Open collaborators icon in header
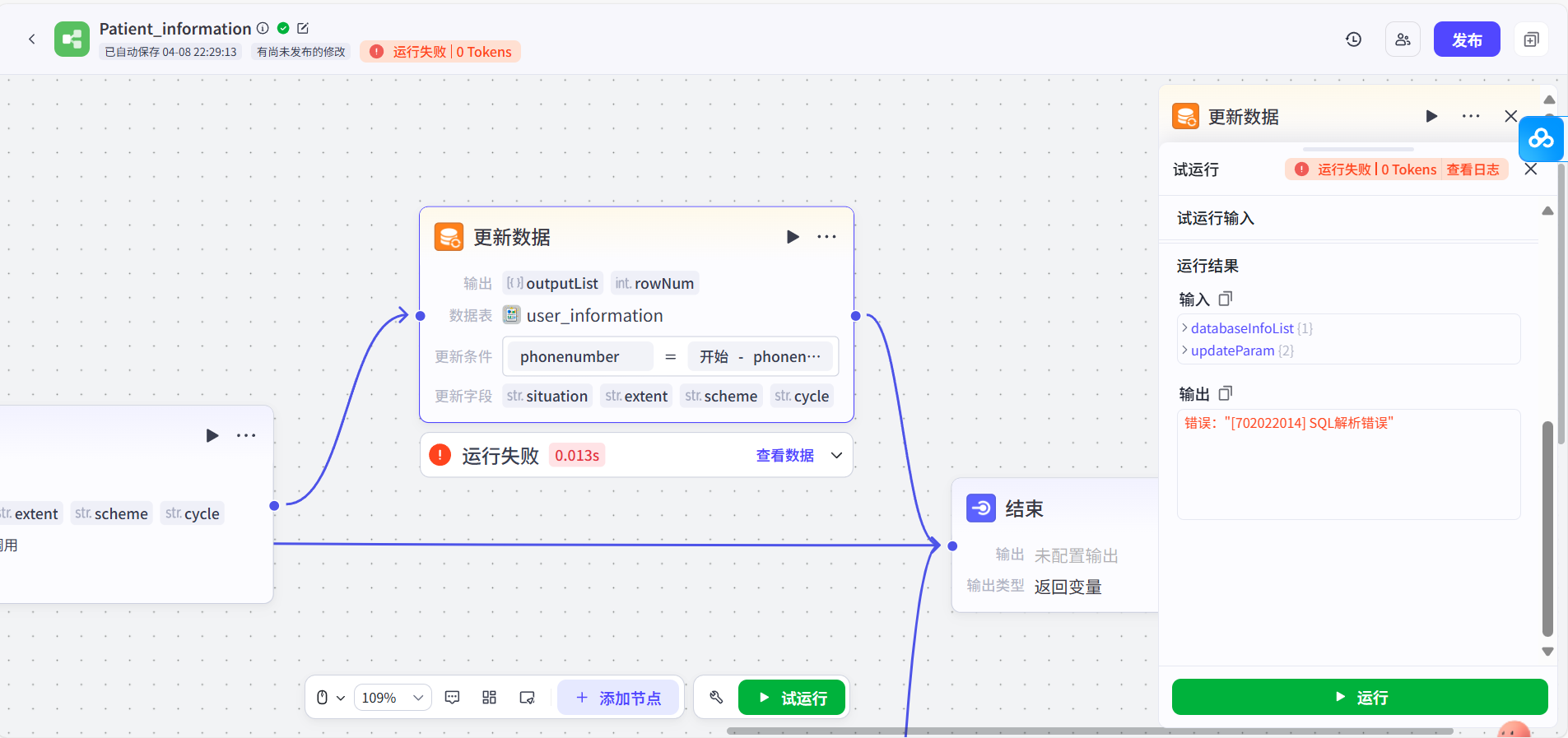Screen dimensions: 1568x738 (1403, 39)
